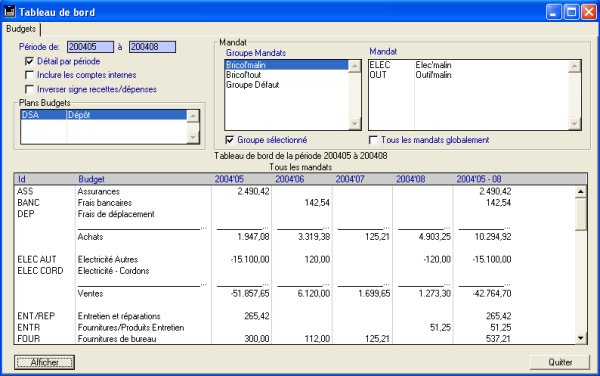Click Achats 2004'06 value 3.319,38
600x376 pixels.
point(314,237)
